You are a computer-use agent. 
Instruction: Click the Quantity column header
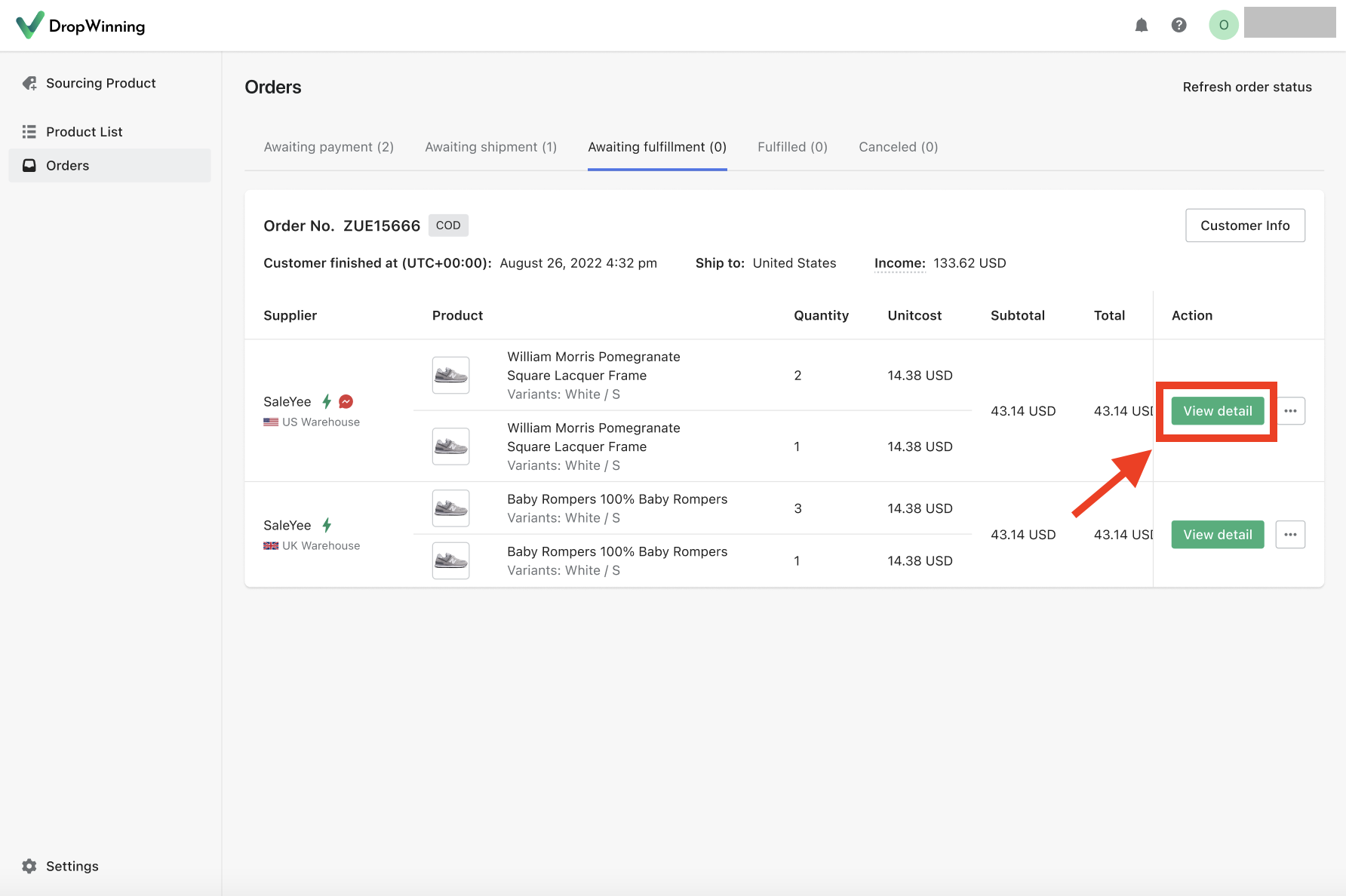click(x=821, y=315)
